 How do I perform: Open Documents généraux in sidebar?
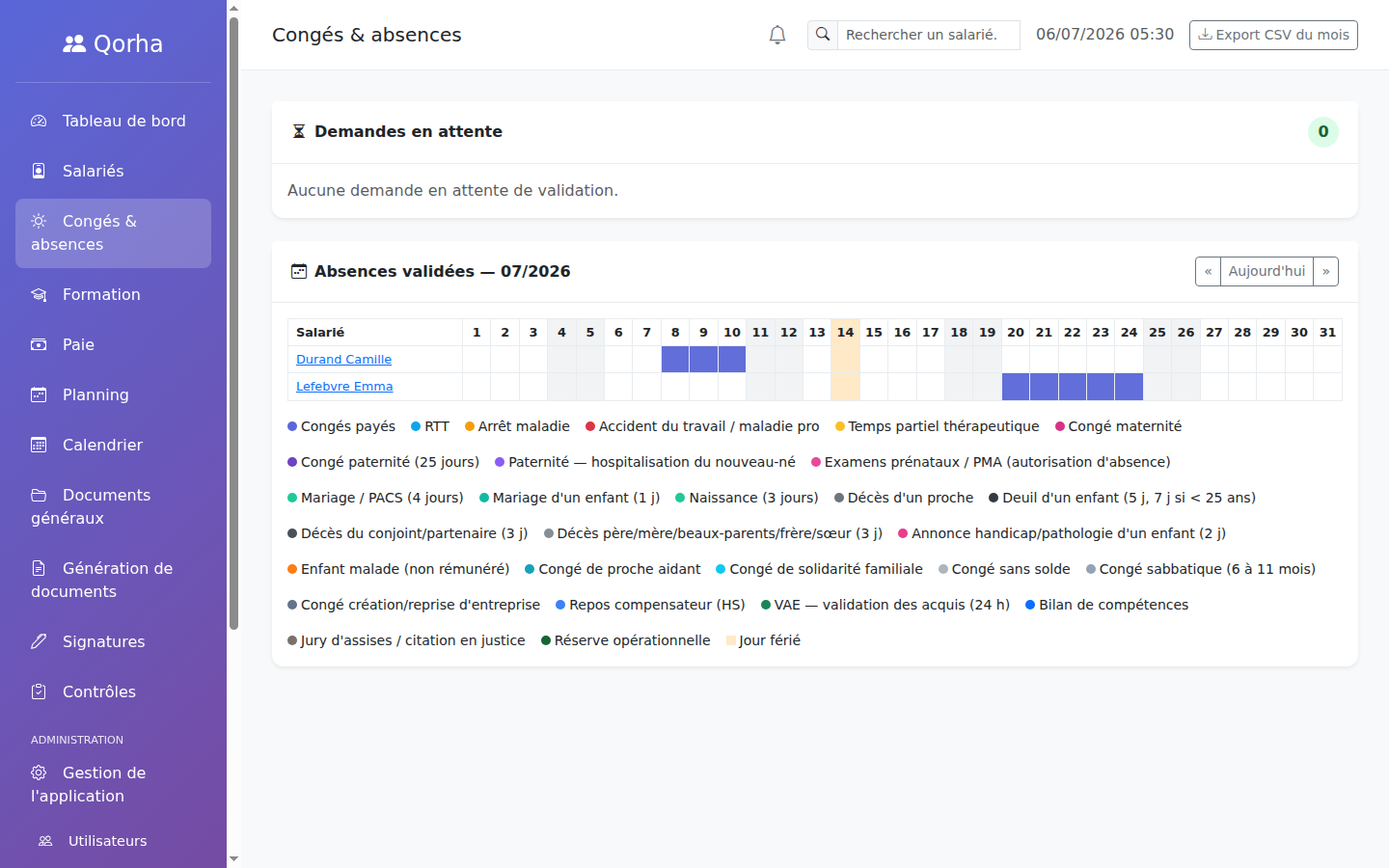(x=113, y=506)
